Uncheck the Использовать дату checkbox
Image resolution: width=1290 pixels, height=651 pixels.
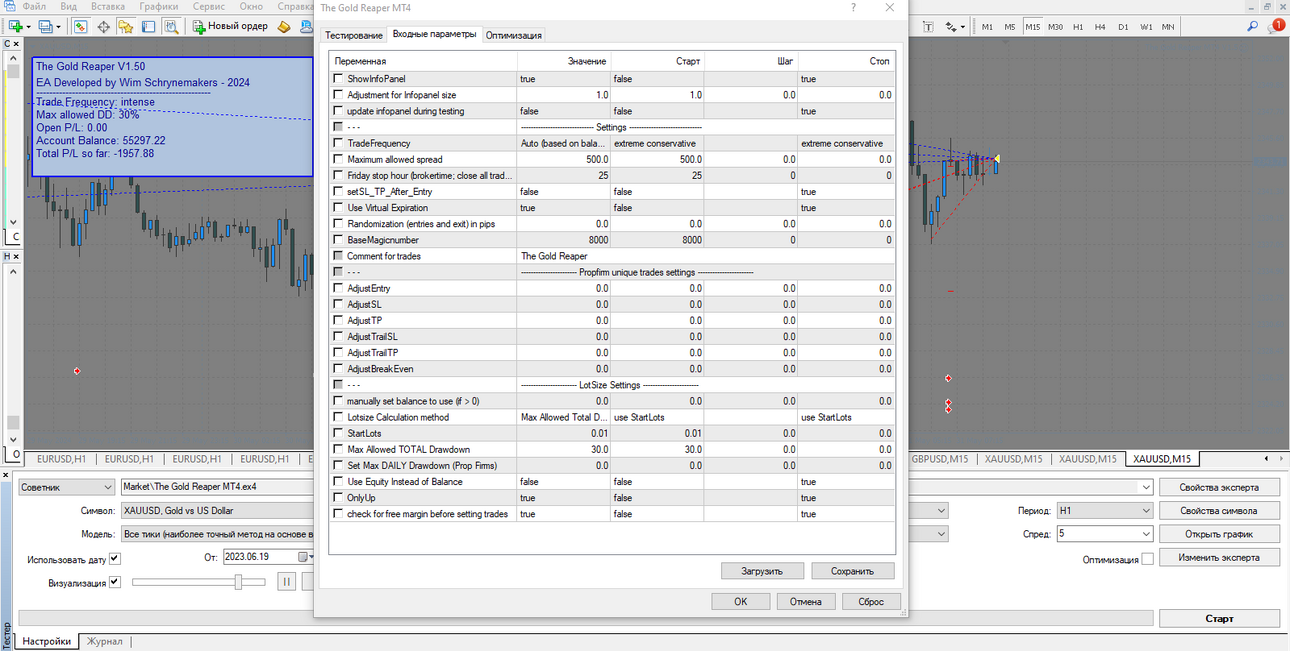coord(114,559)
